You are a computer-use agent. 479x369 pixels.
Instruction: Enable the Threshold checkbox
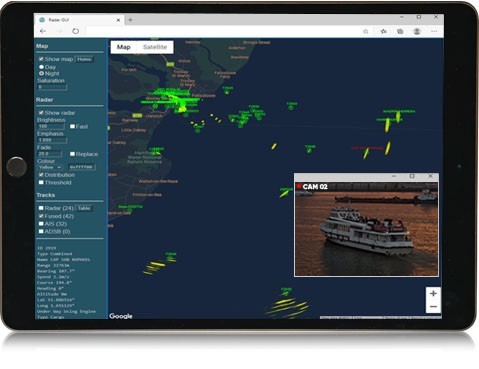coord(41,182)
